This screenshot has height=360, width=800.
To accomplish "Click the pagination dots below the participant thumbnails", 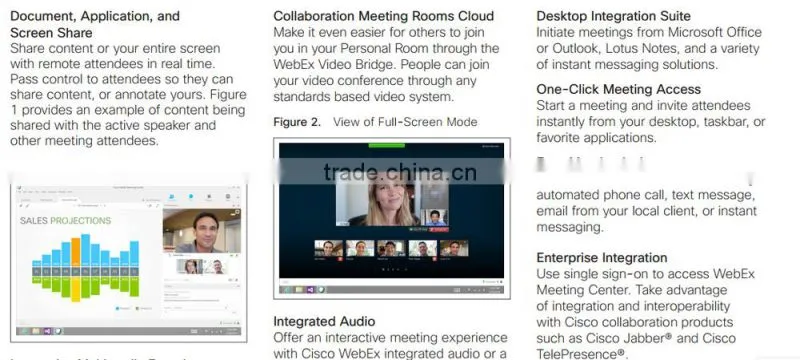I will pos(394,269).
